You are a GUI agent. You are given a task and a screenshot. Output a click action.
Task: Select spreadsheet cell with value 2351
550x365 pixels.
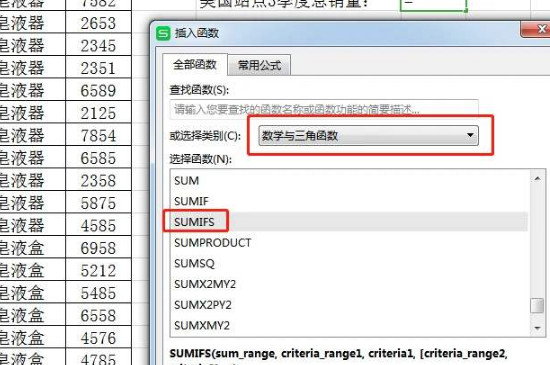click(x=98, y=68)
